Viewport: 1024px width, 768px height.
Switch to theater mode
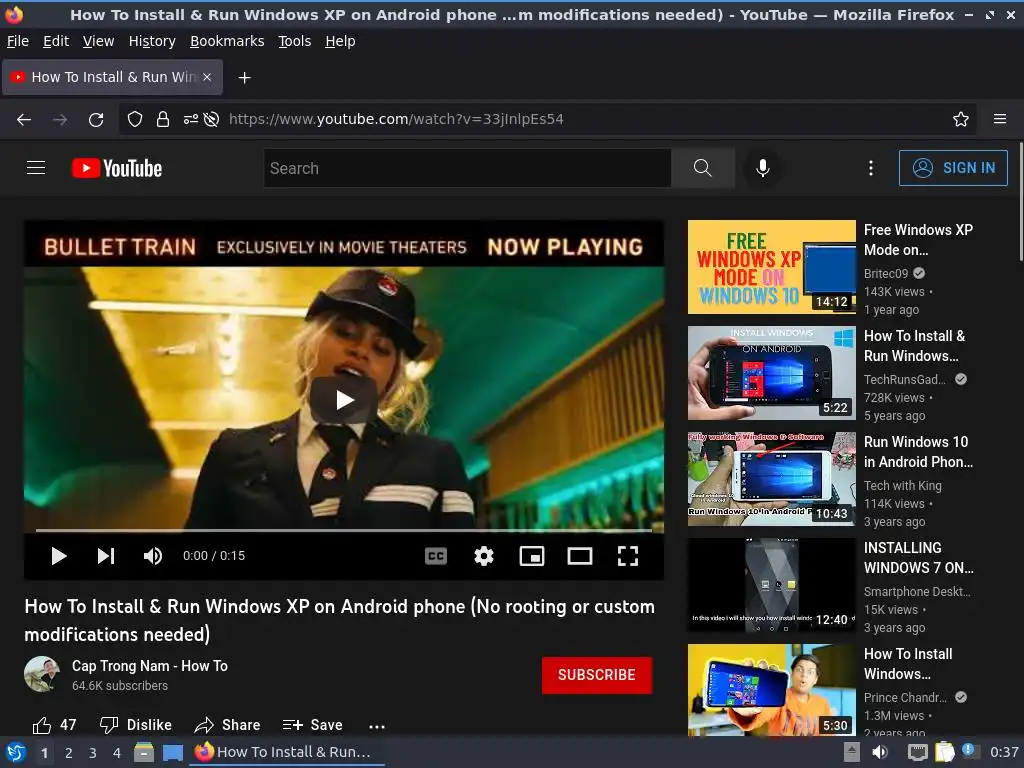[x=580, y=556]
